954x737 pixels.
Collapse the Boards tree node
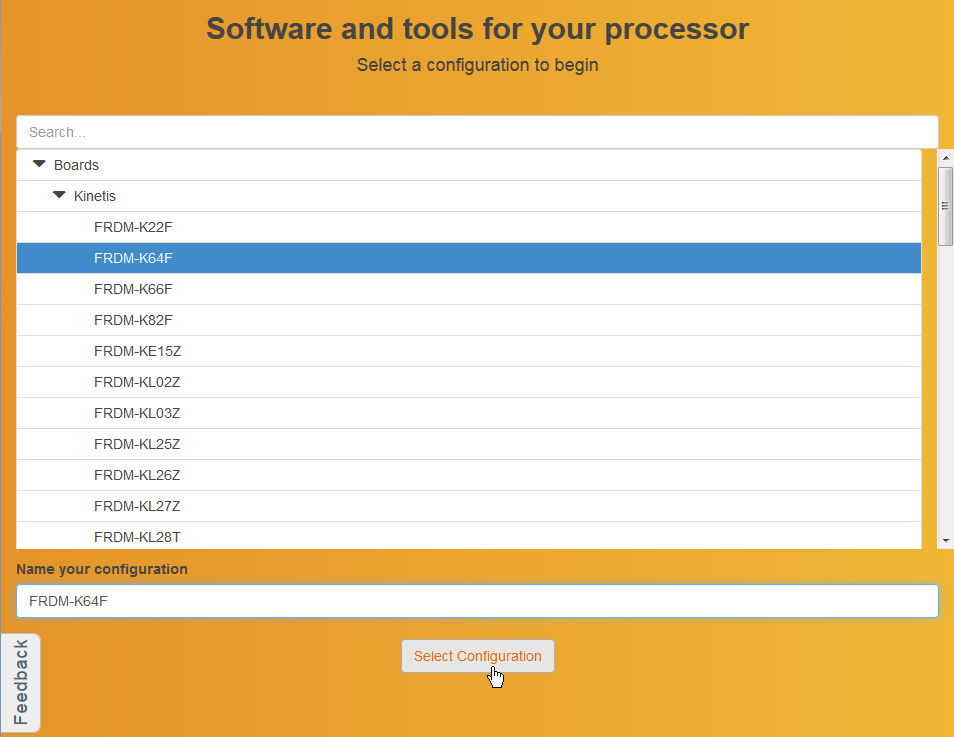(x=40, y=165)
